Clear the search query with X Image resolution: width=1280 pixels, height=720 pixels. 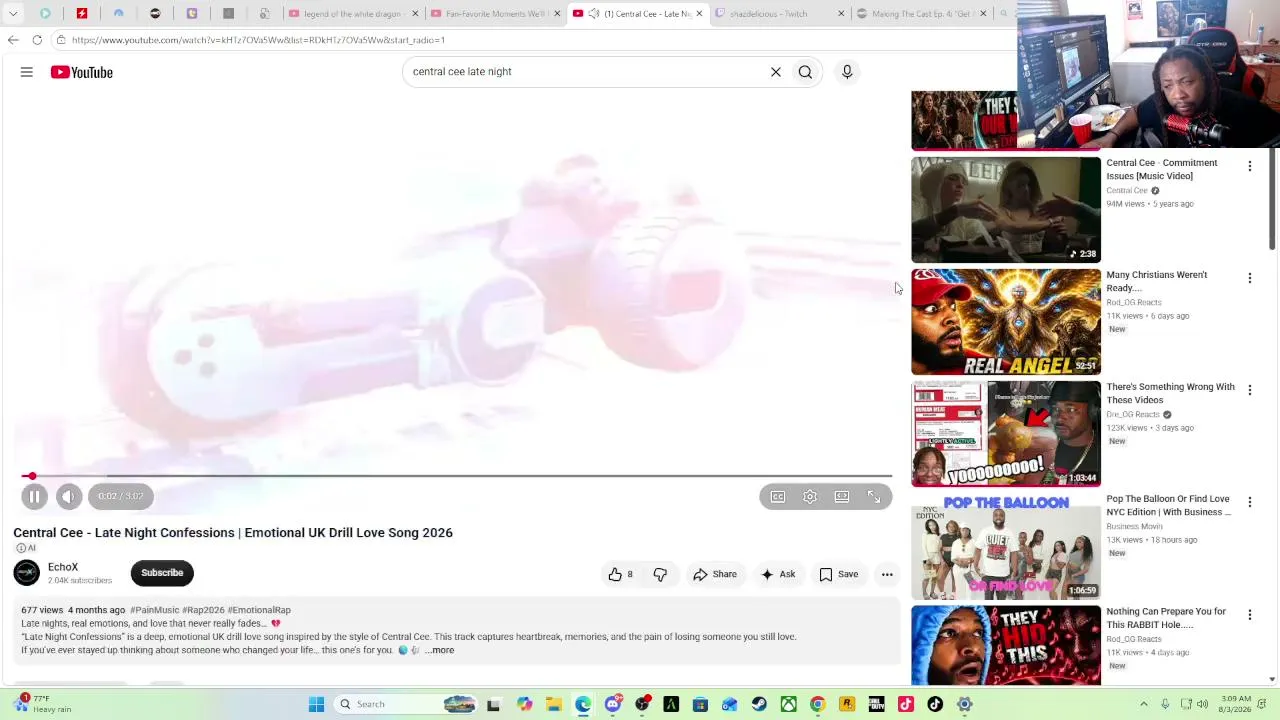tap(775, 72)
